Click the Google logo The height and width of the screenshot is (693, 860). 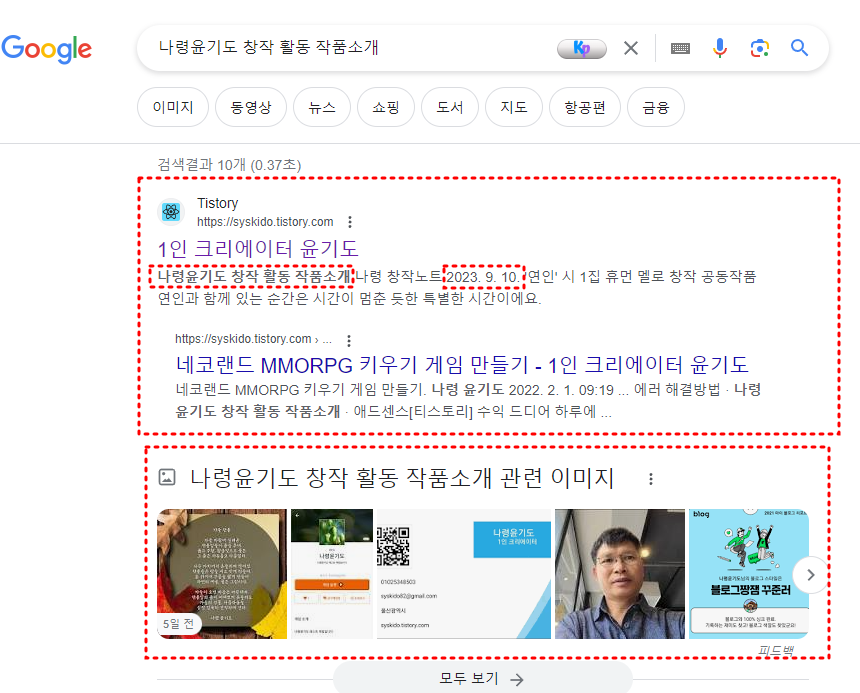[x=47, y=49]
